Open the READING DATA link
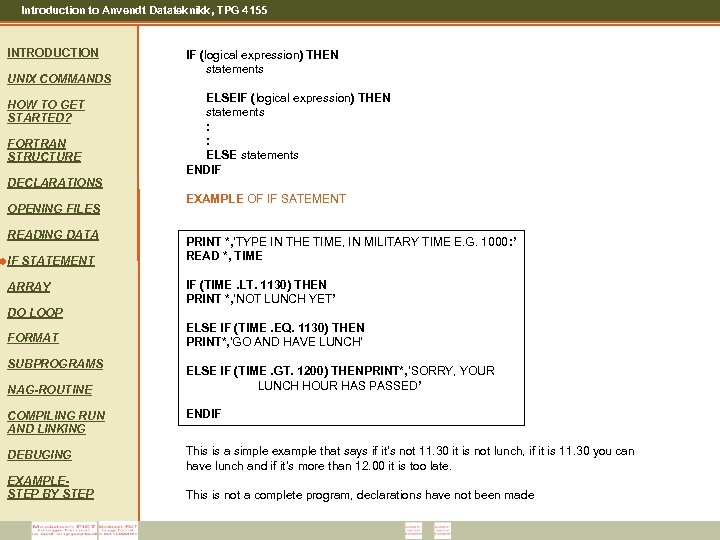The width and height of the screenshot is (720, 540). (53, 235)
